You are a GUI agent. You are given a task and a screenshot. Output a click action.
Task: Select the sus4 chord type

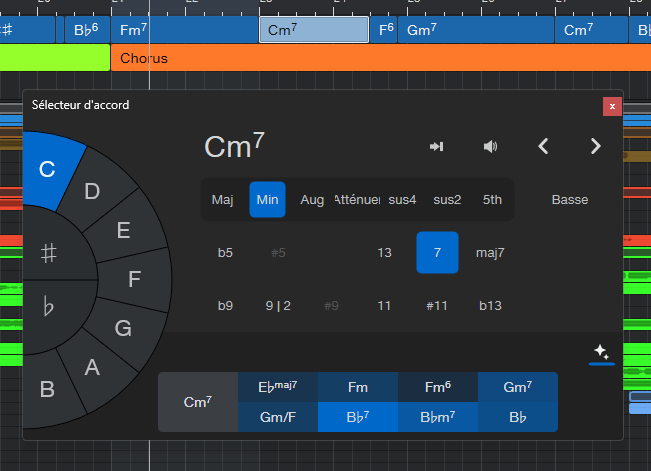[402, 200]
